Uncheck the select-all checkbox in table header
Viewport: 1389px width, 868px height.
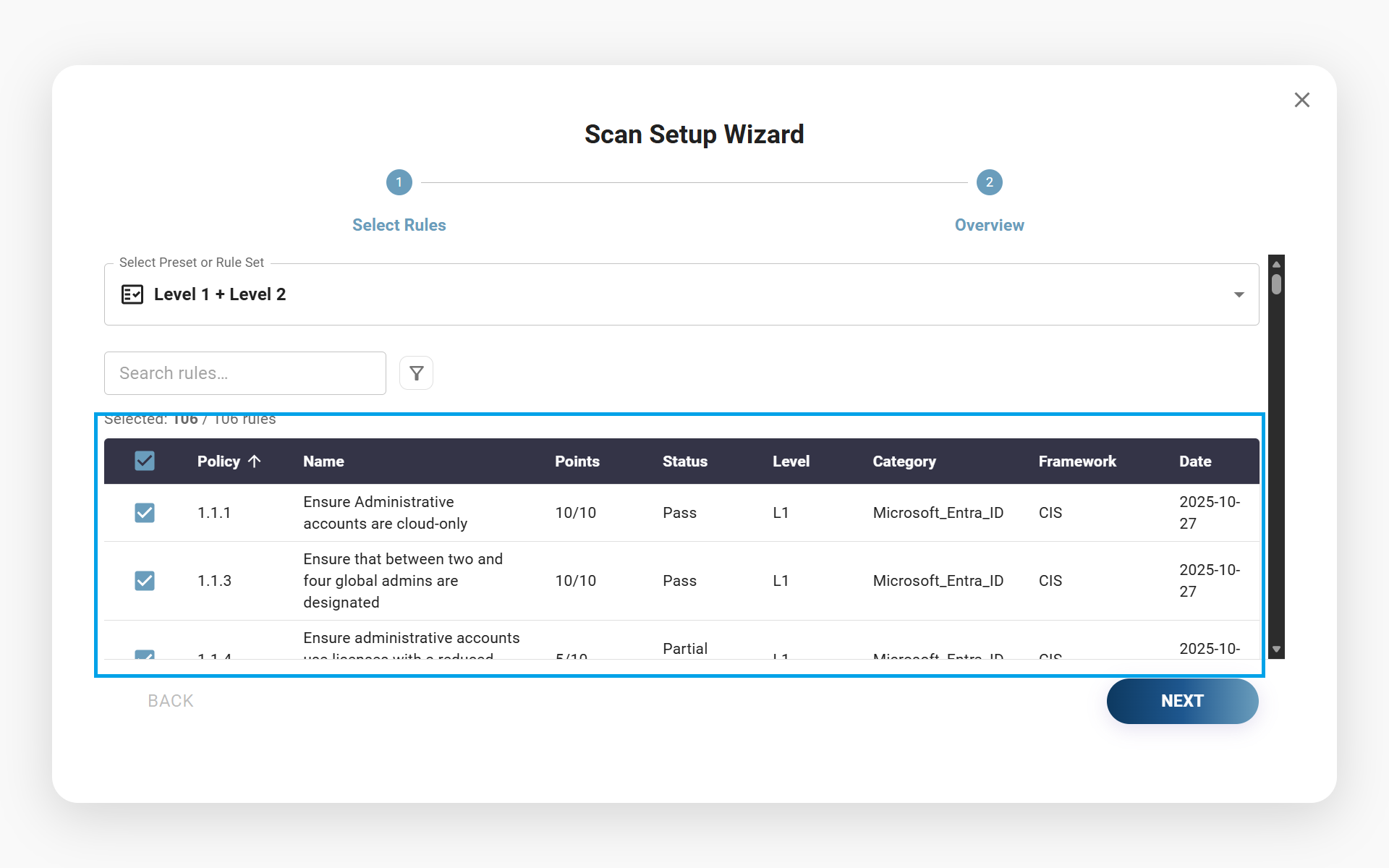145,461
